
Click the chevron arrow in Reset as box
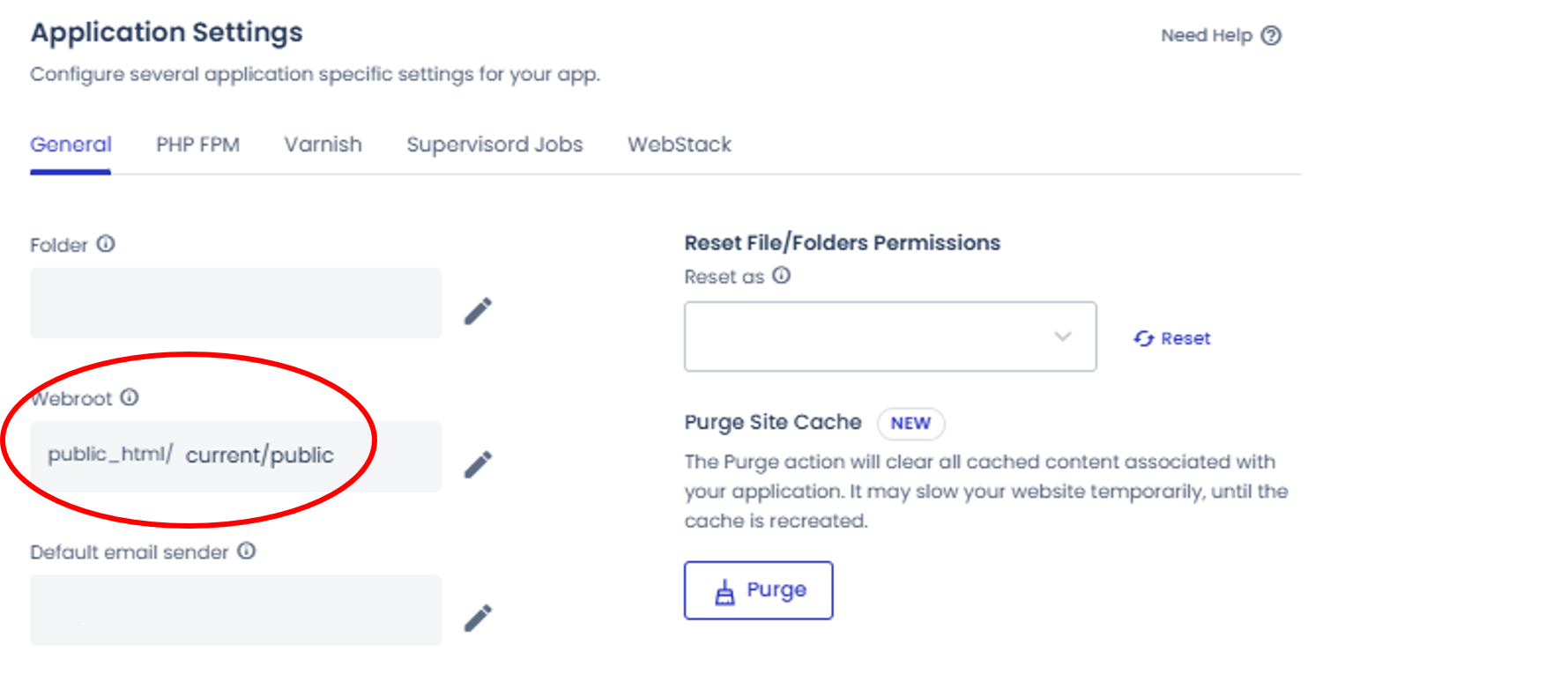pyautogui.click(x=1063, y=337)
